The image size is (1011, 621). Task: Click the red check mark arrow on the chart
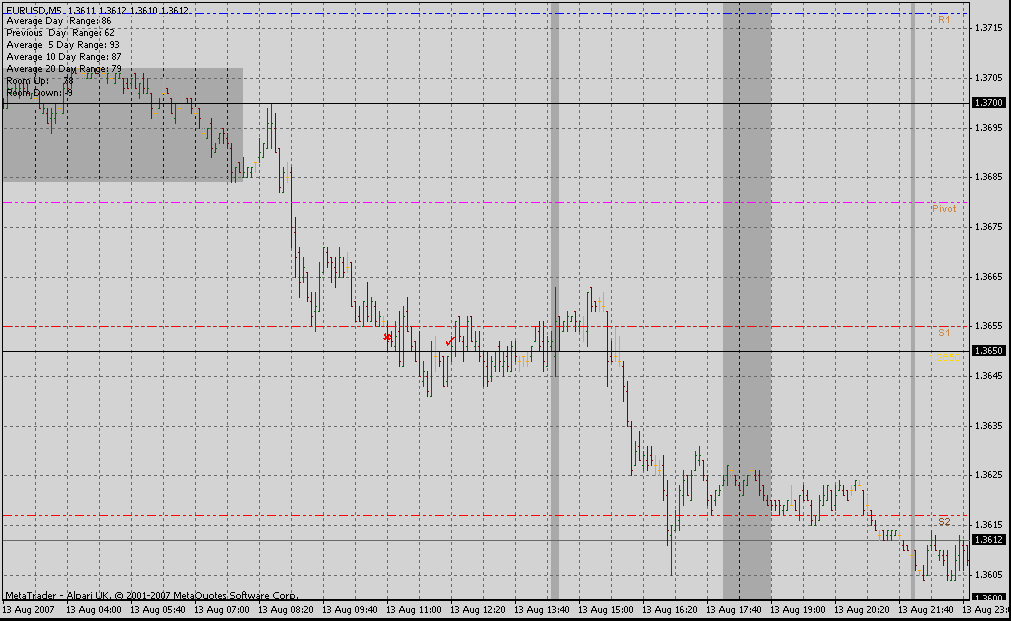pos(450,340)
